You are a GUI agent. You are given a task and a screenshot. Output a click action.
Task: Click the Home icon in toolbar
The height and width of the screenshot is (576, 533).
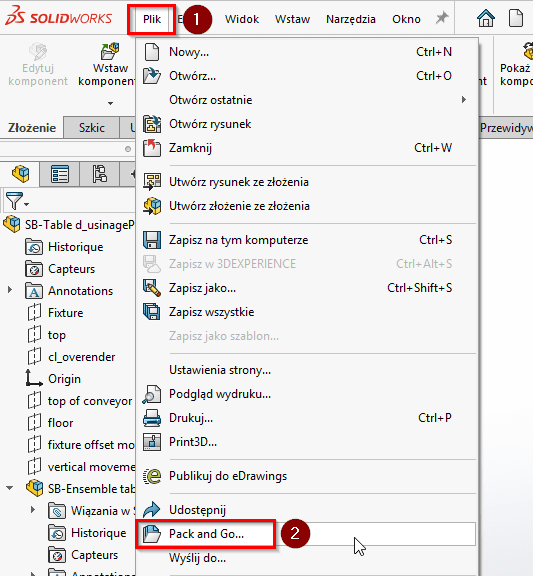486,18
